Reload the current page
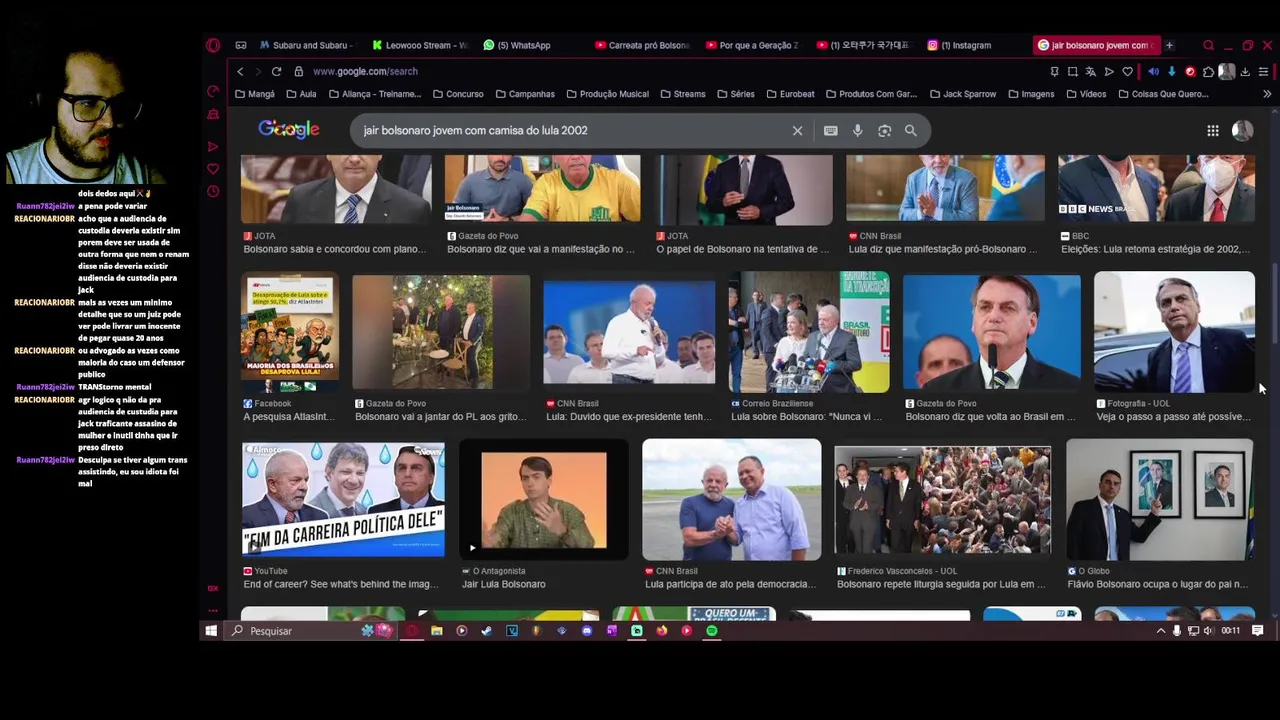 pyautogui.click(x=276, y=72)
